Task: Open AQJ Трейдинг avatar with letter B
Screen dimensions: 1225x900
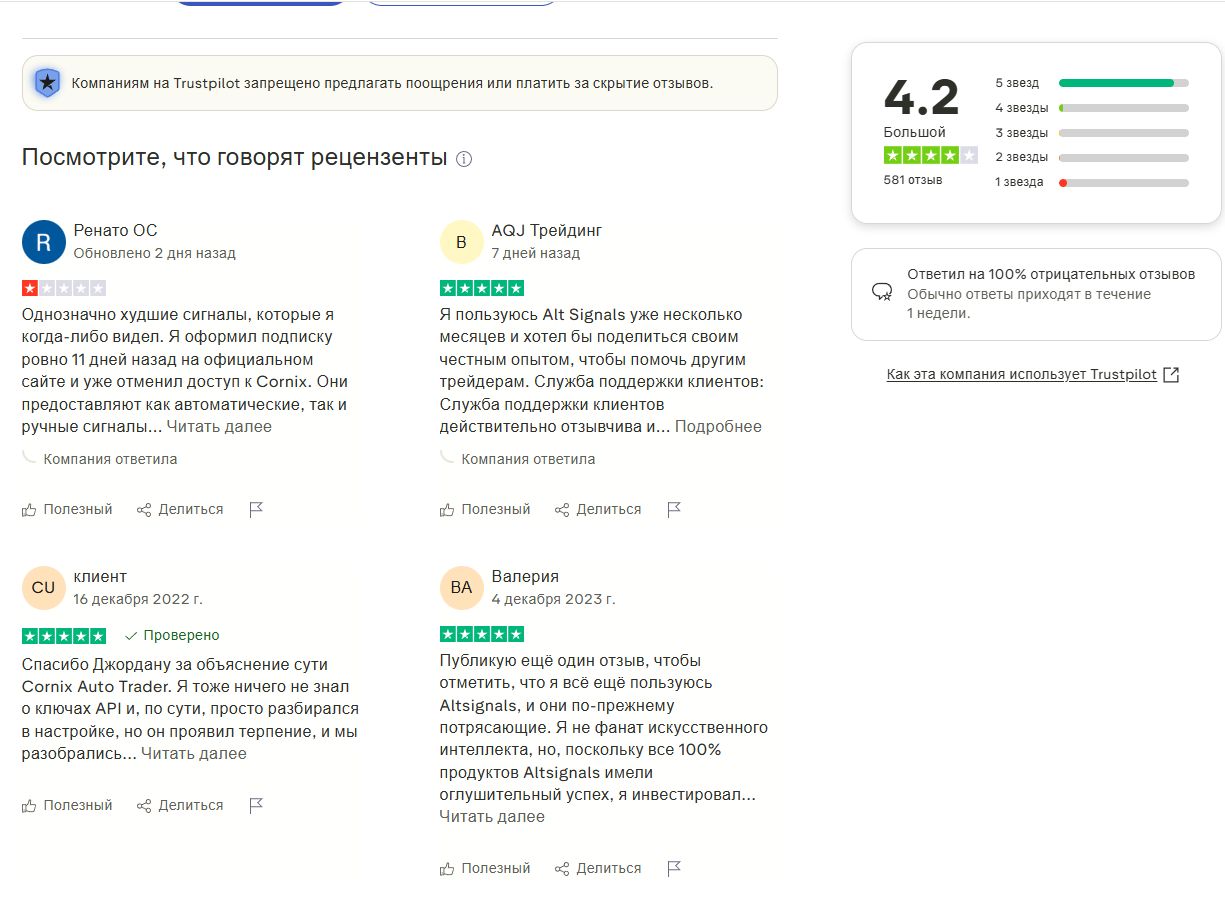Action: [x=461, y=242]
